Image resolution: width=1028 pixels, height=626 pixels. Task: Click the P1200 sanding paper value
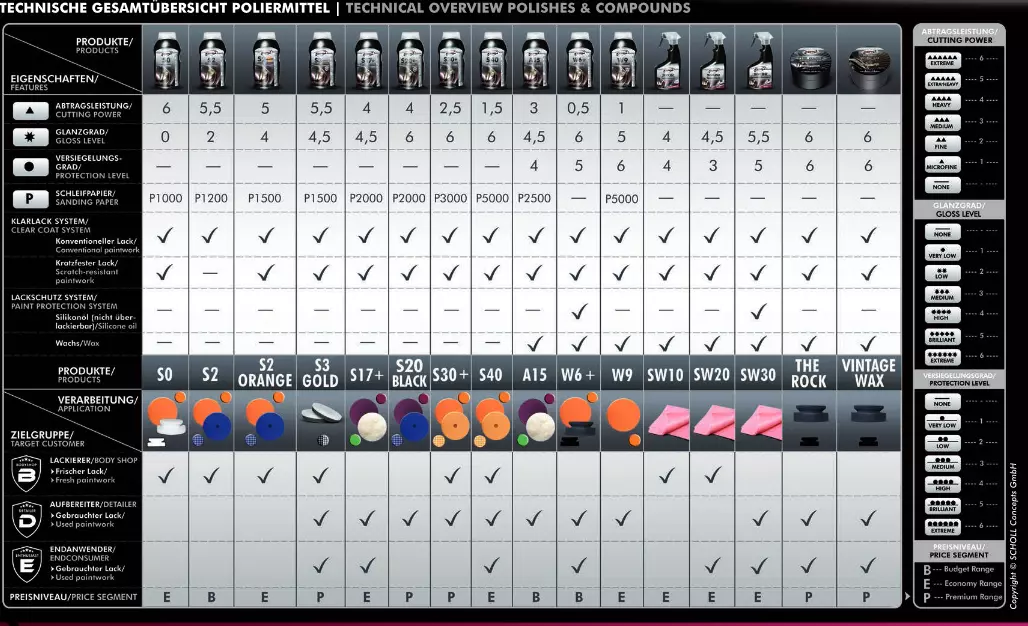[210, 198]
